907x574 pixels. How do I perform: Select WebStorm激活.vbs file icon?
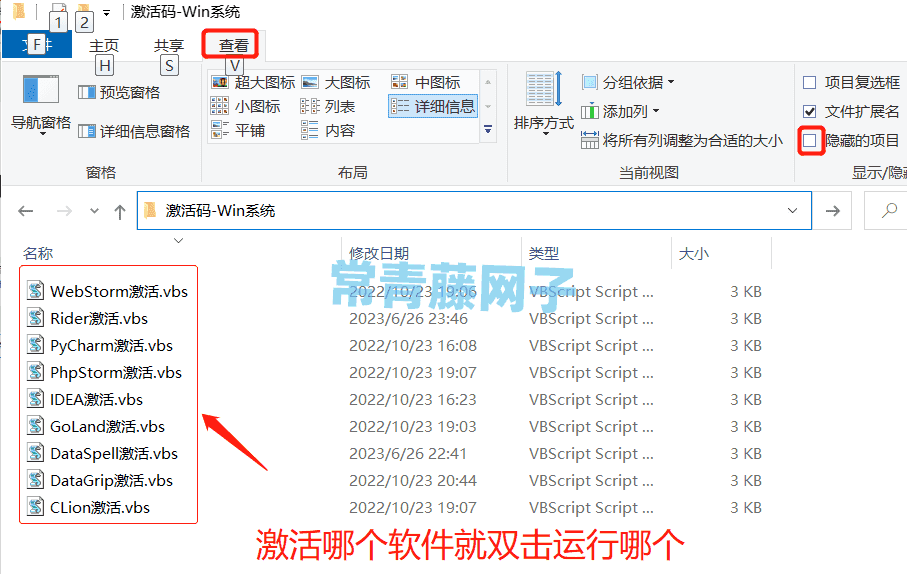35,290
